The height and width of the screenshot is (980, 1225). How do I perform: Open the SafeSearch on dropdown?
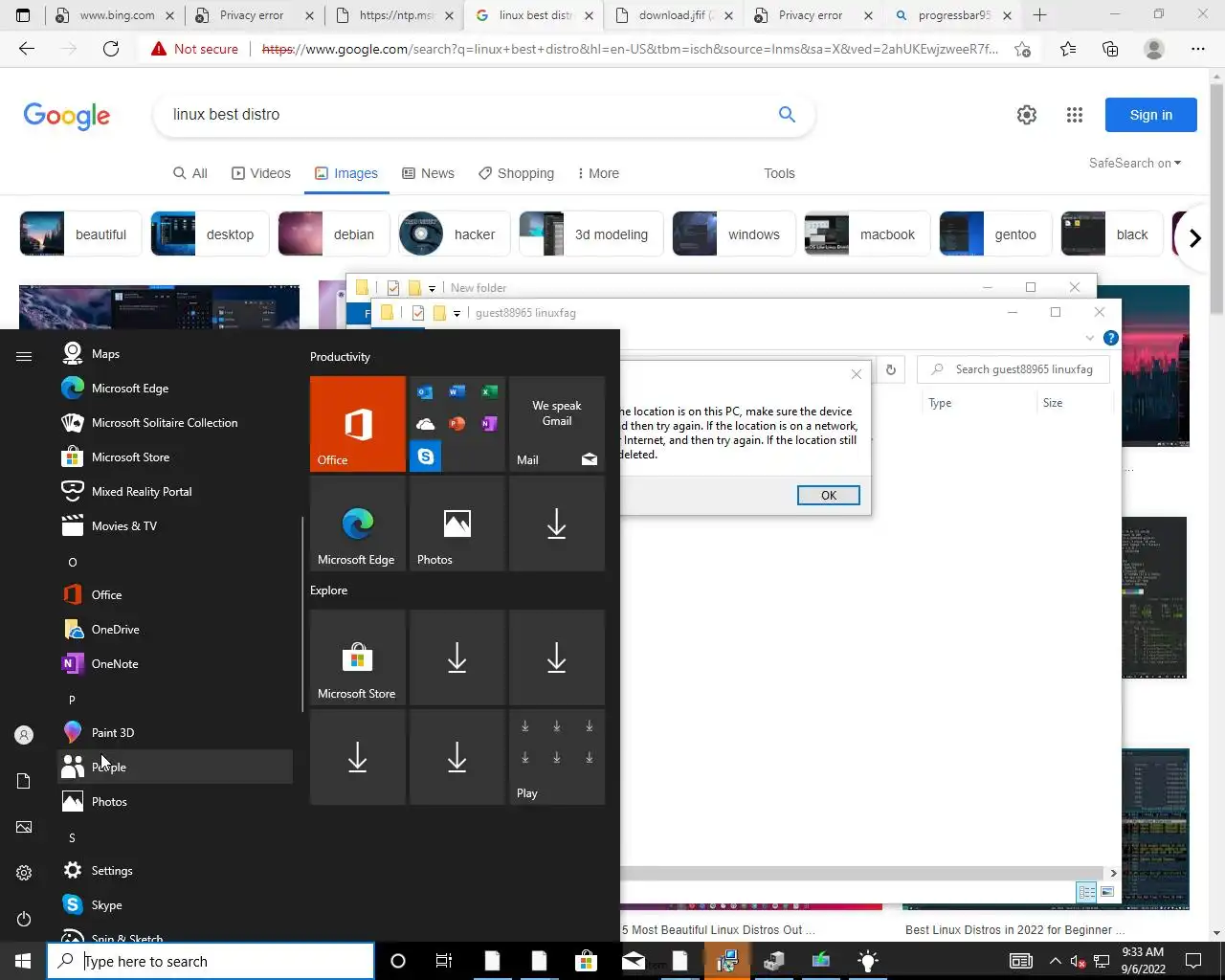tap(1135, 163)
